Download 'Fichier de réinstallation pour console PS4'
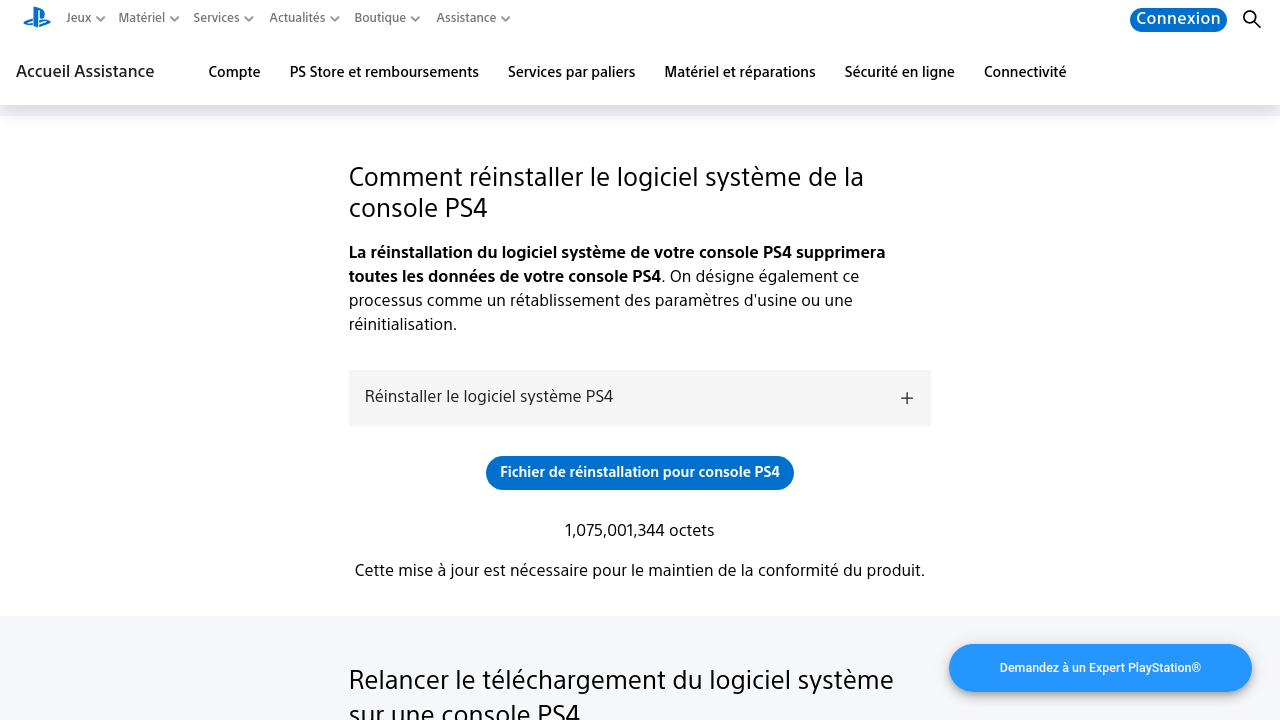Image resolution: width=1280 pixels, height=720 pixels. coord(639,472)
